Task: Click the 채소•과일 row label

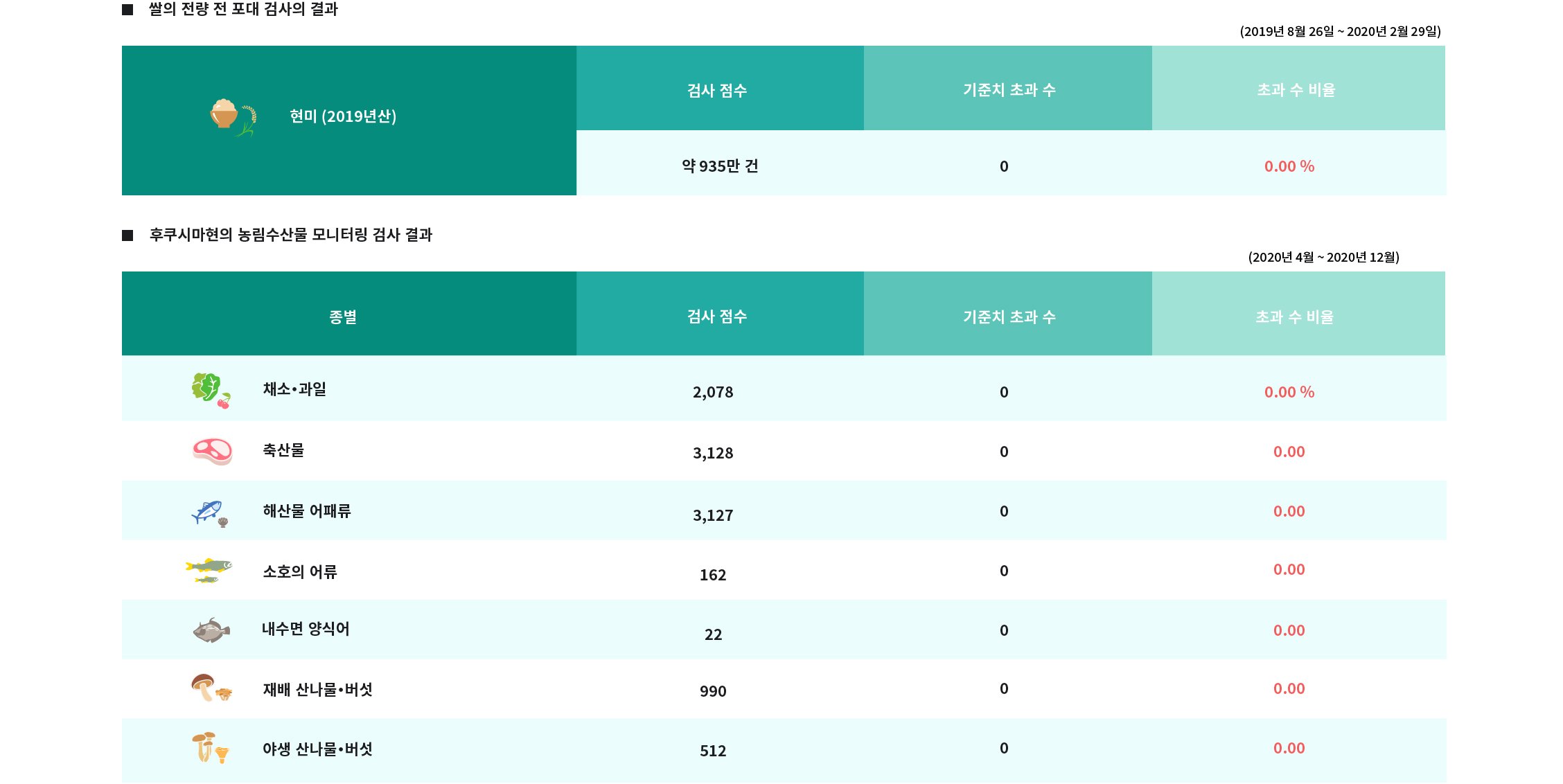Action: [294, 389]
